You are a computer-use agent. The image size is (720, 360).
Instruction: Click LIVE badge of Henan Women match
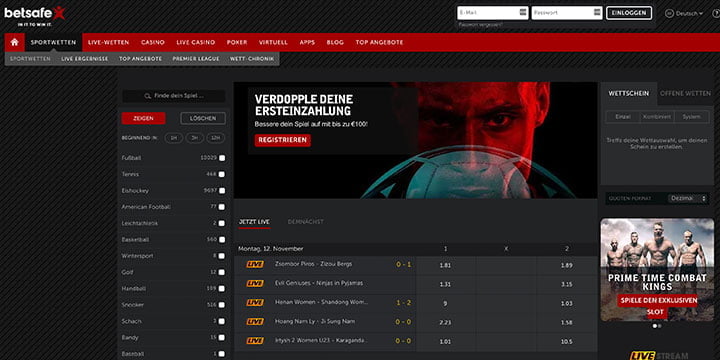click(255, 303)
